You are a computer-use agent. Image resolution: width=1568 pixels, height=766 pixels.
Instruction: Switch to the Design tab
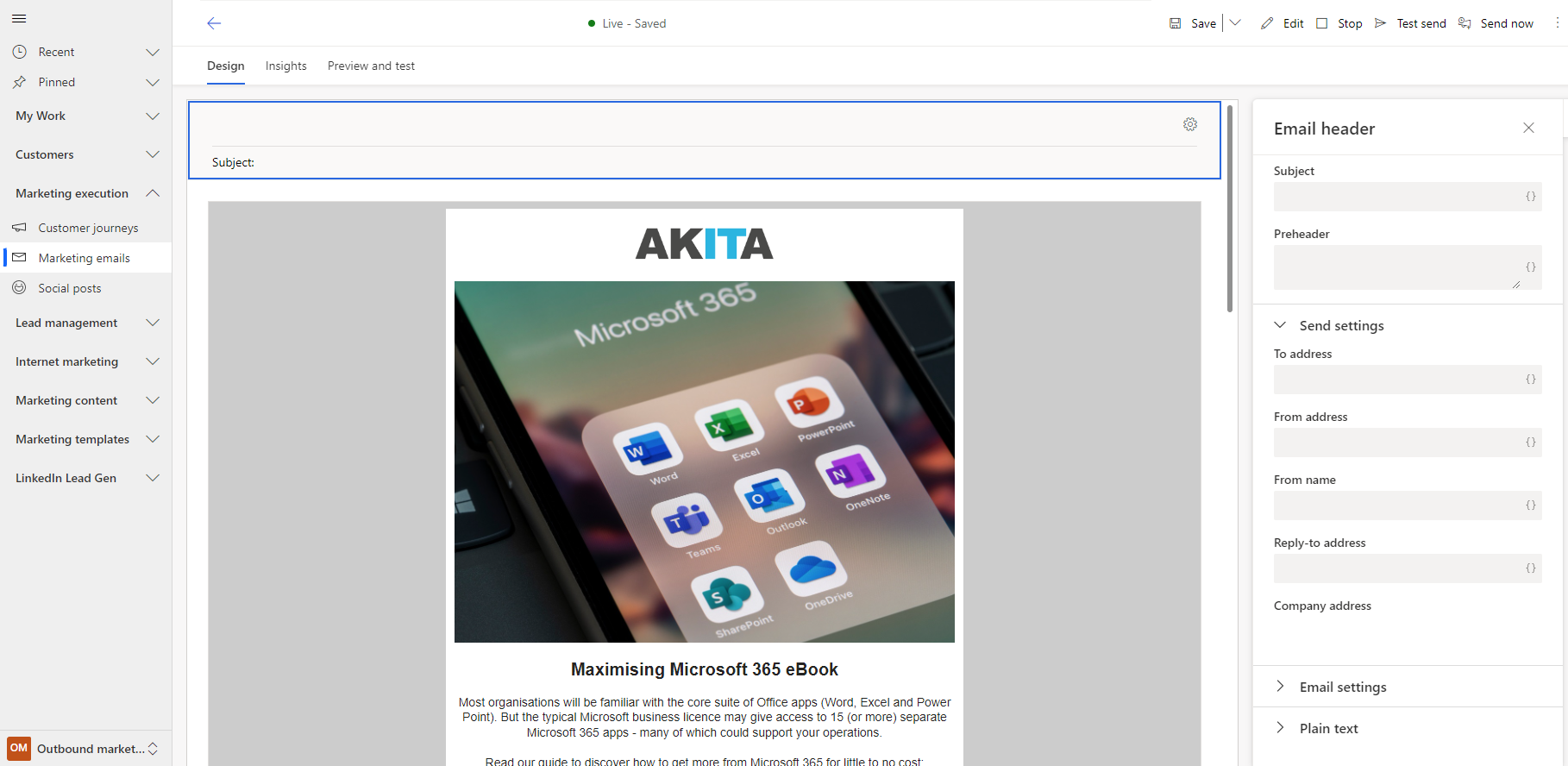pyautogui.click(x=226, y=66)
